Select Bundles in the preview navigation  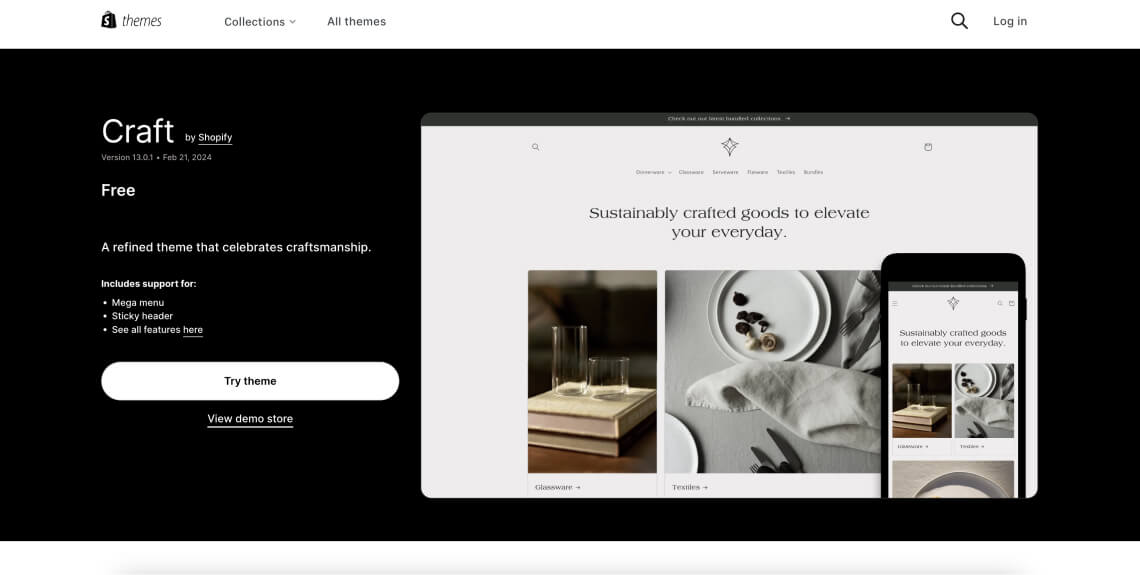pyautogui.click(x=813, y=172)
